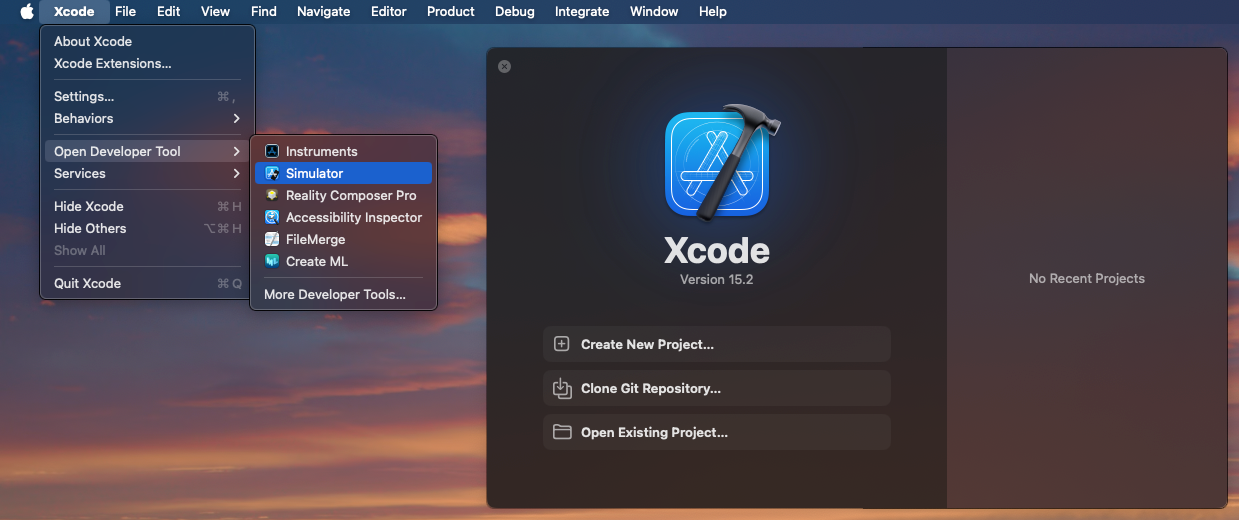This screenshot has height=520, width=1239.
Task: Select the Open Developer Tool item
Action: coord(147,151)
